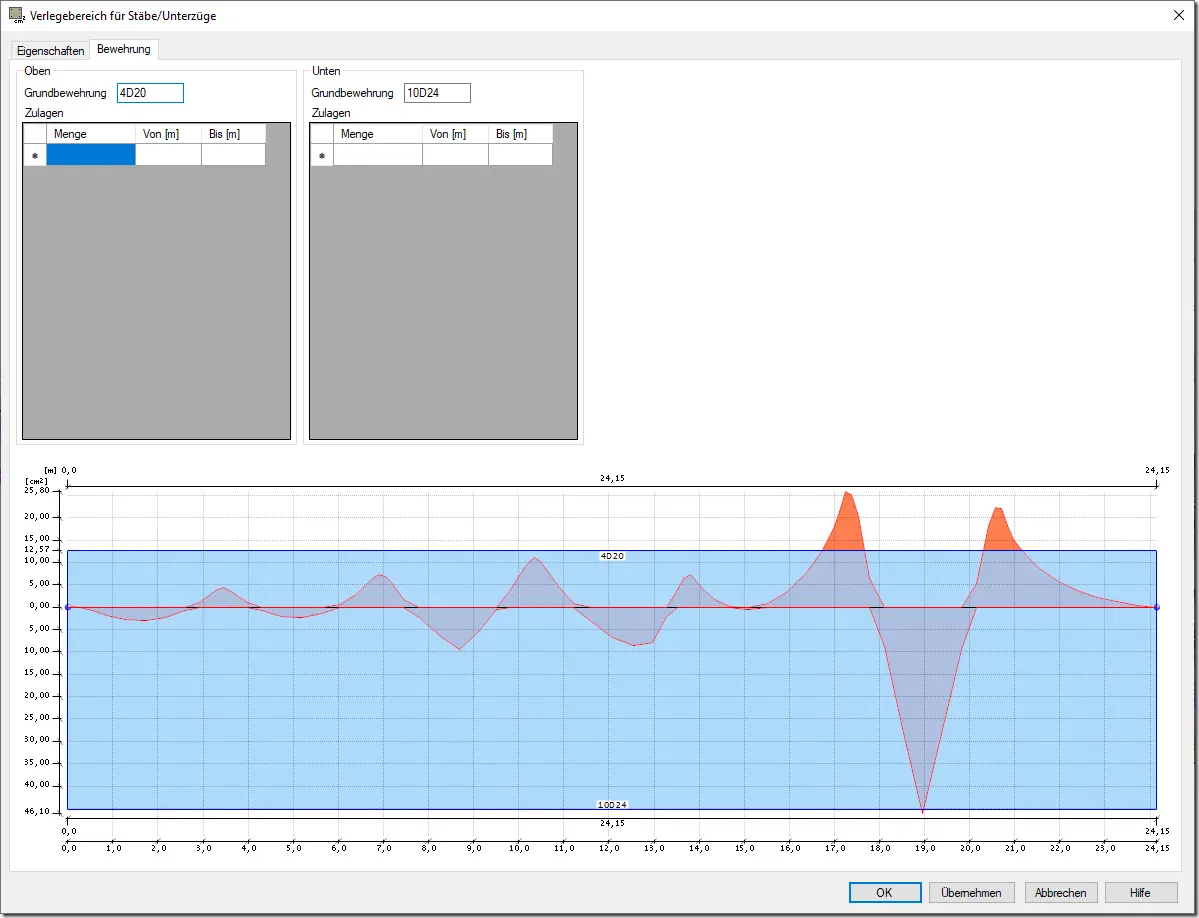Select the Bewehrung tab
The height and width of the screenshot is (918, 1199).
(124, 49)
